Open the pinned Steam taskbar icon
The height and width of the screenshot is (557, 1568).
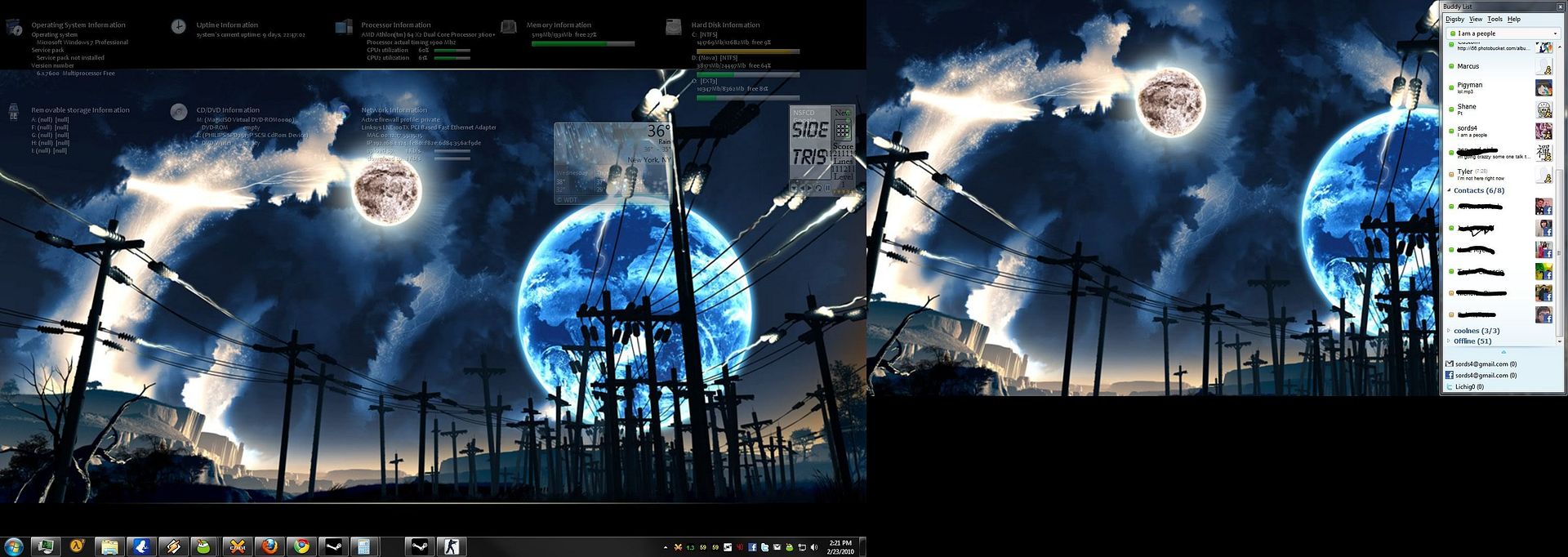334,546
